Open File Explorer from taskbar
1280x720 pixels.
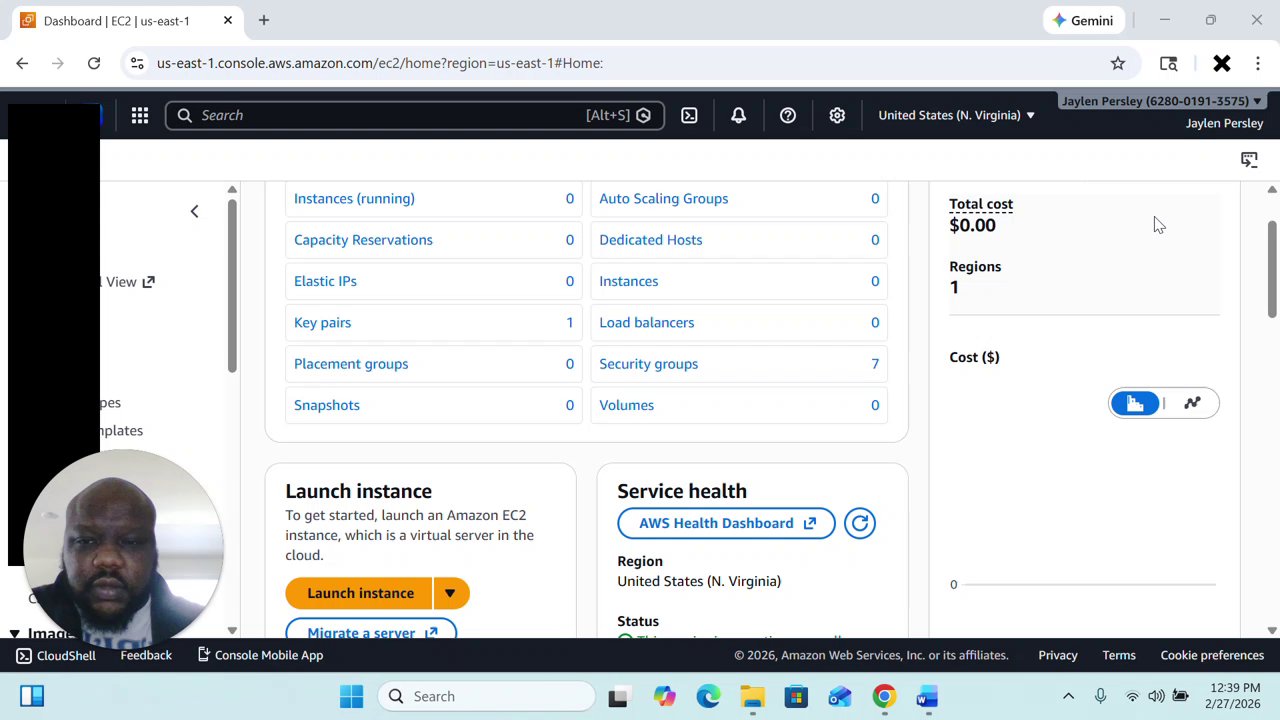[752, 696]
